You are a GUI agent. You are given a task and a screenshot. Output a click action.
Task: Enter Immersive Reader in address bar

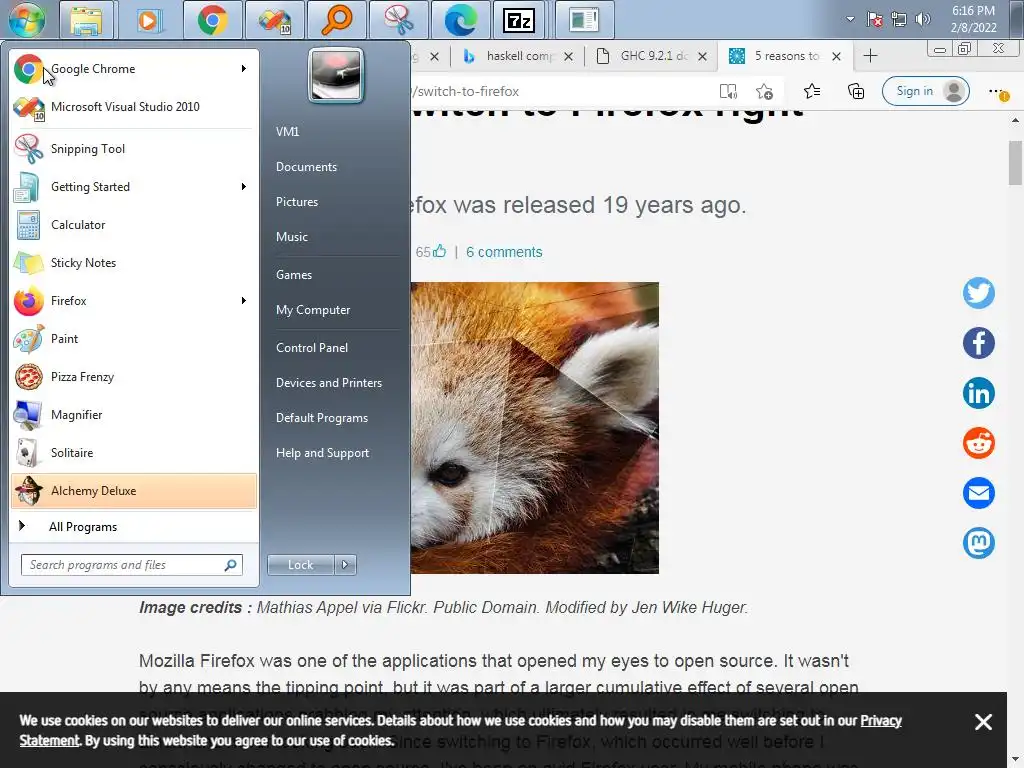(x=728, y=91)
